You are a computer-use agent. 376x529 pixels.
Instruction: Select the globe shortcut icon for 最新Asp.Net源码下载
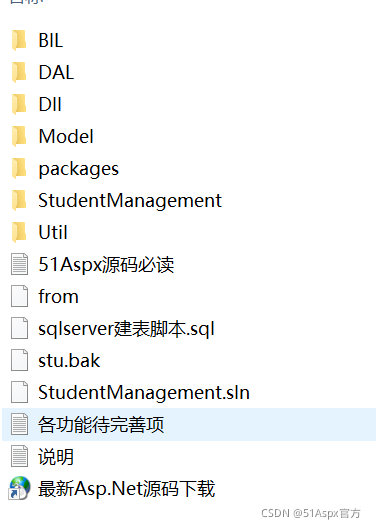[19, 488]
